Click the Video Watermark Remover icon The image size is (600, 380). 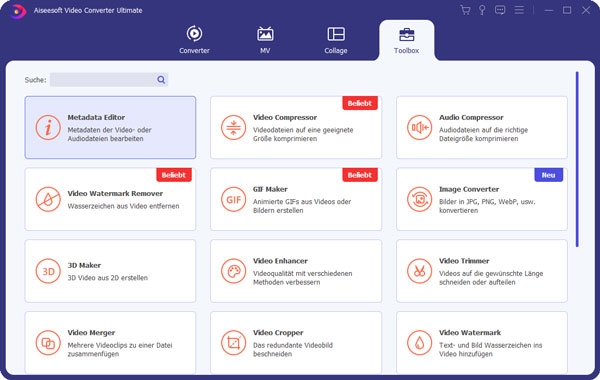(48, 199)
